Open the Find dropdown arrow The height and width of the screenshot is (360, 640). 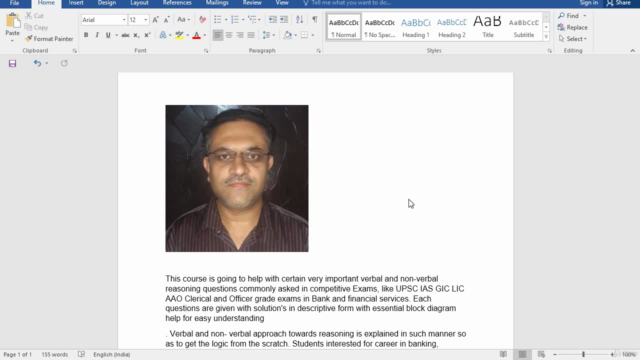[x=584, y=16]
